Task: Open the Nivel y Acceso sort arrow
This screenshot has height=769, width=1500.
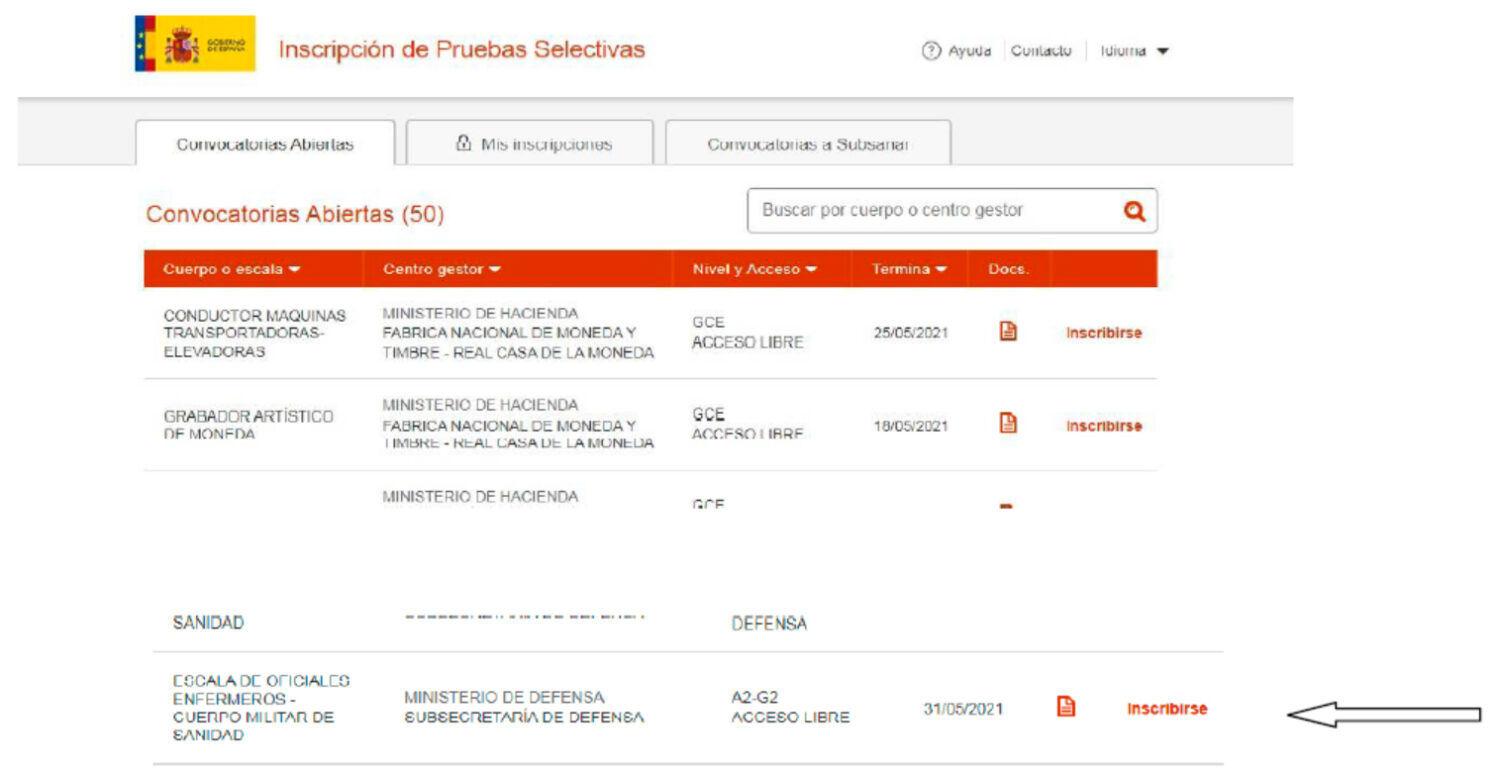Action: (x=812, y=268)
